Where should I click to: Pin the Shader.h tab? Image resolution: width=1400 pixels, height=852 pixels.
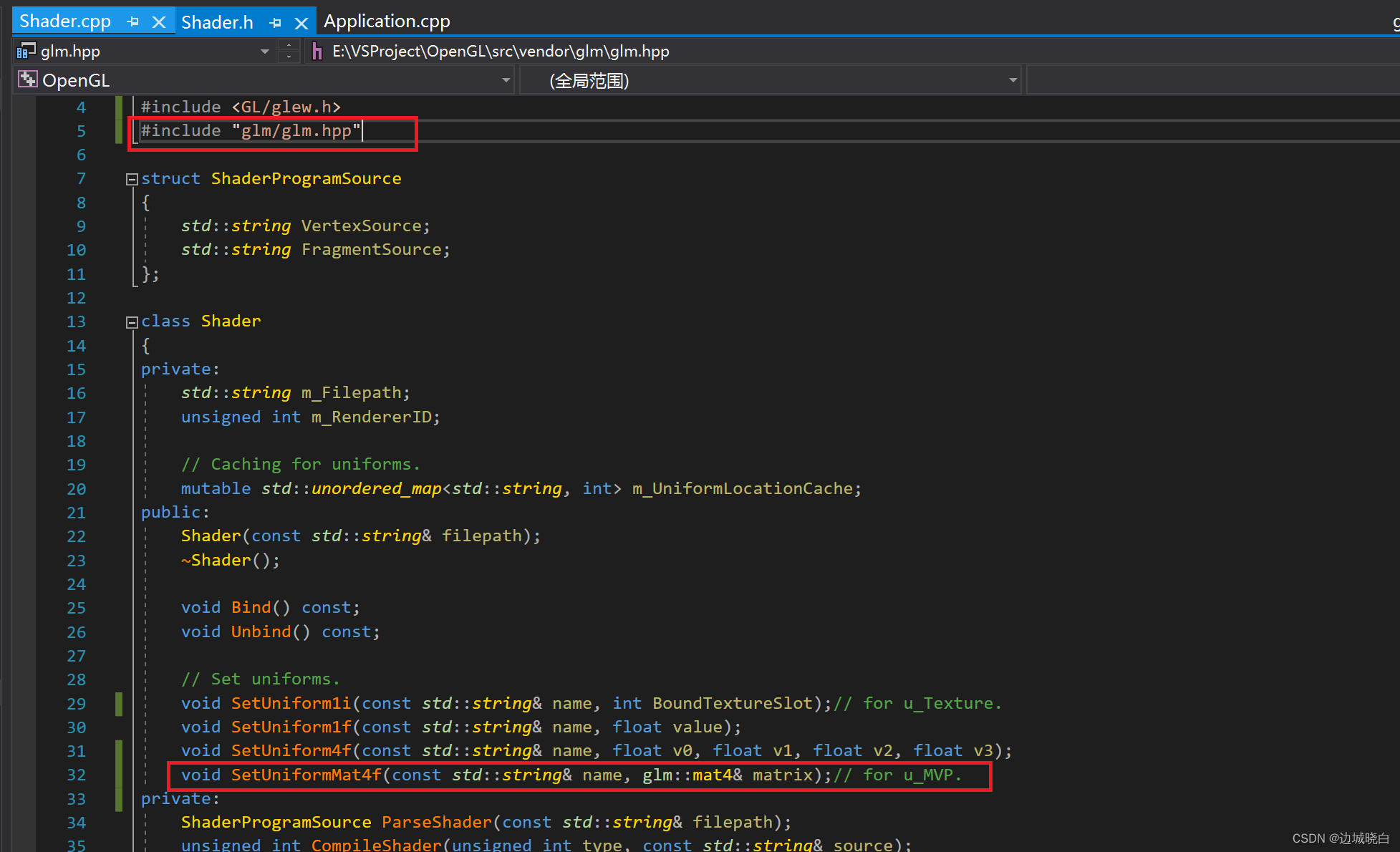click(x=275, y=23)
